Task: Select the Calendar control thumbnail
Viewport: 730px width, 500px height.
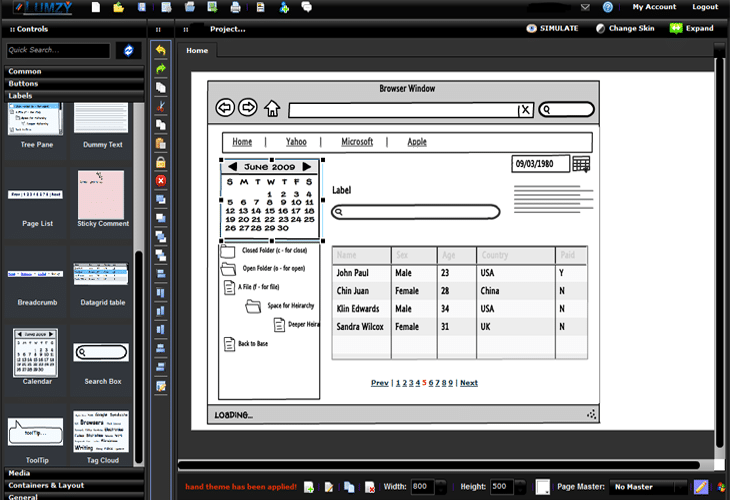Action: tap(36, 352)
